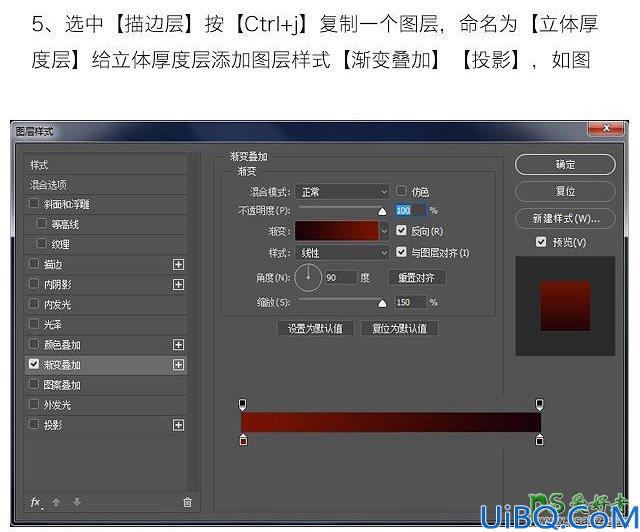Click the 新建样式(W)... button
This screenshot has width=640, height=532.
[x=565, y=218]
